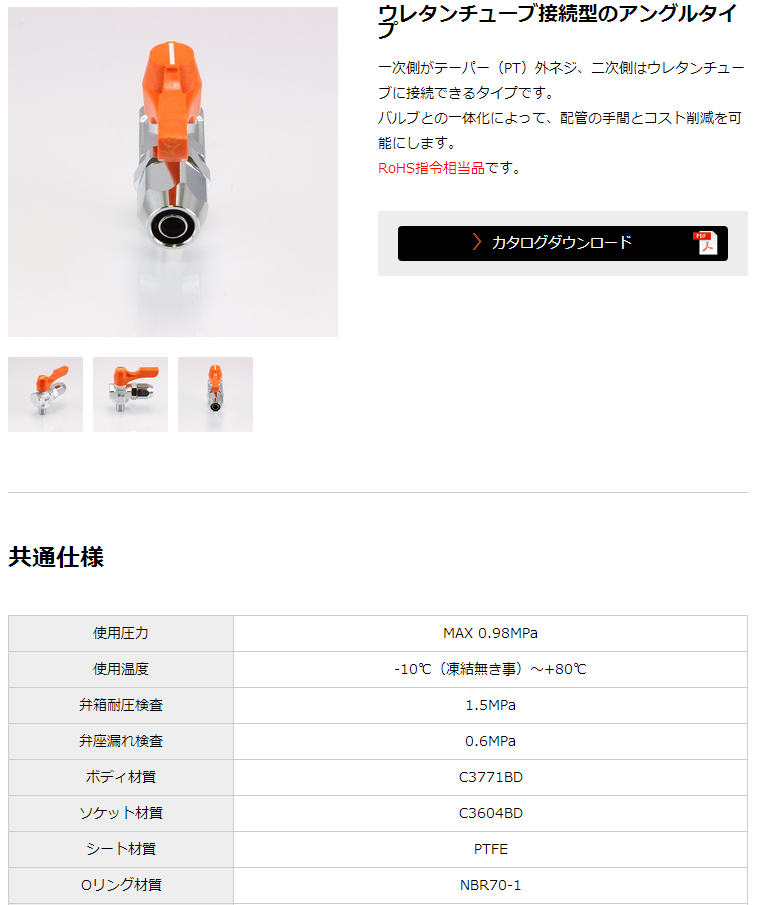The image size is (758, 905).
Task: Click the NBR70-1 O-ring value cell
Action: point(490,885)
